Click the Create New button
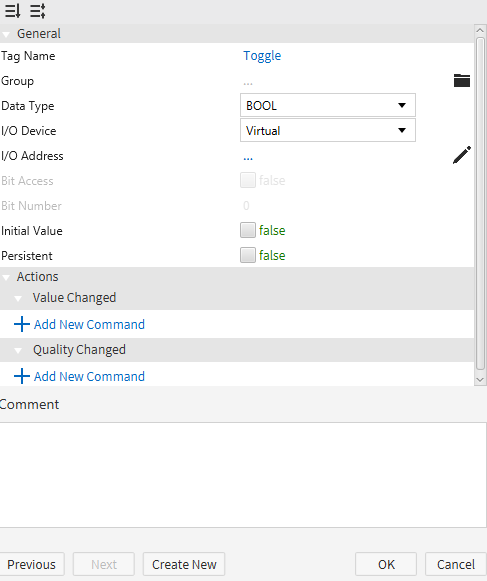The height and width of the screenshot is (581, 487). pyautogui.click(x=184, y=564)
